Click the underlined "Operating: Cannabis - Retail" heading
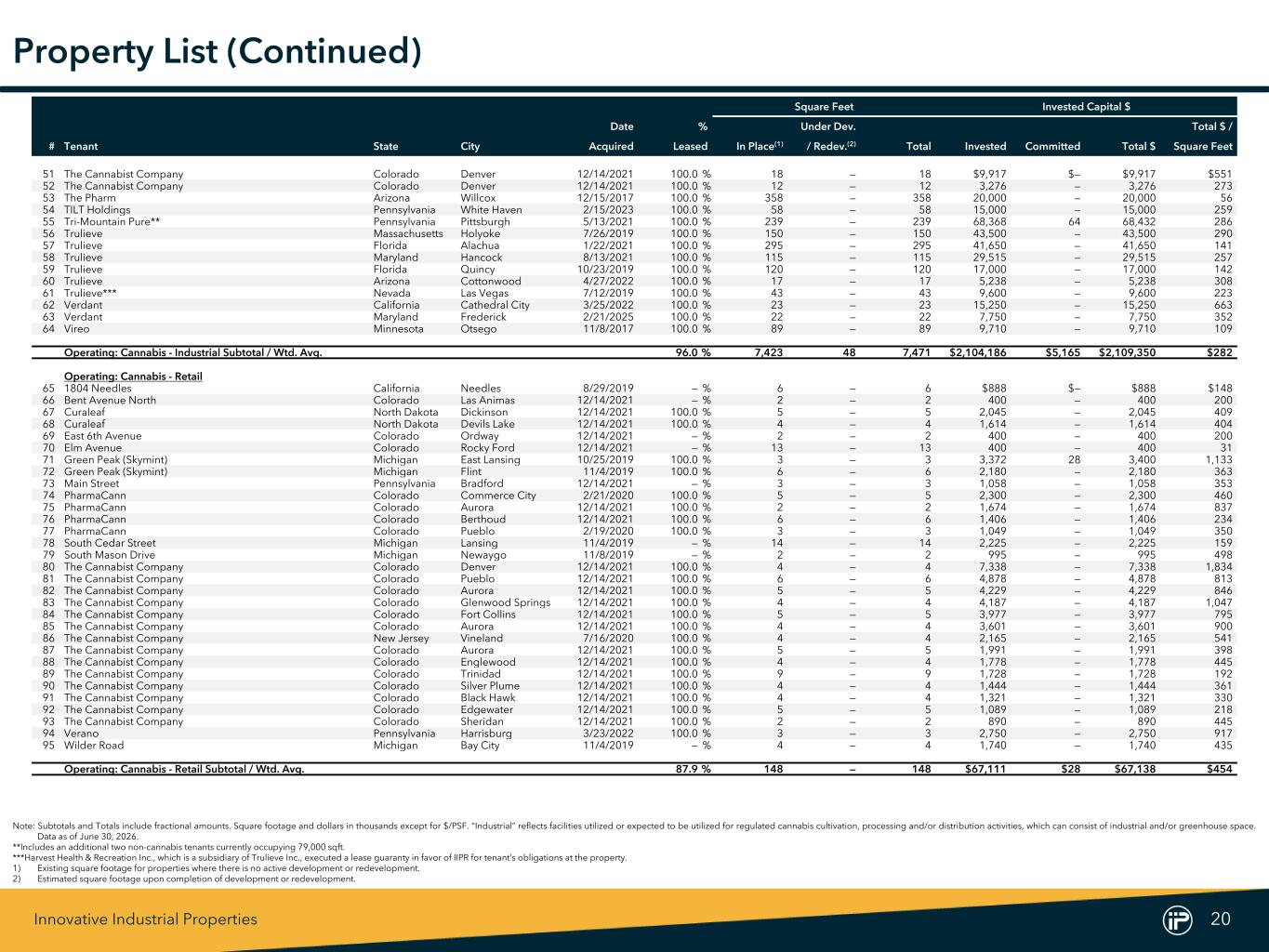 pos(133,377)
